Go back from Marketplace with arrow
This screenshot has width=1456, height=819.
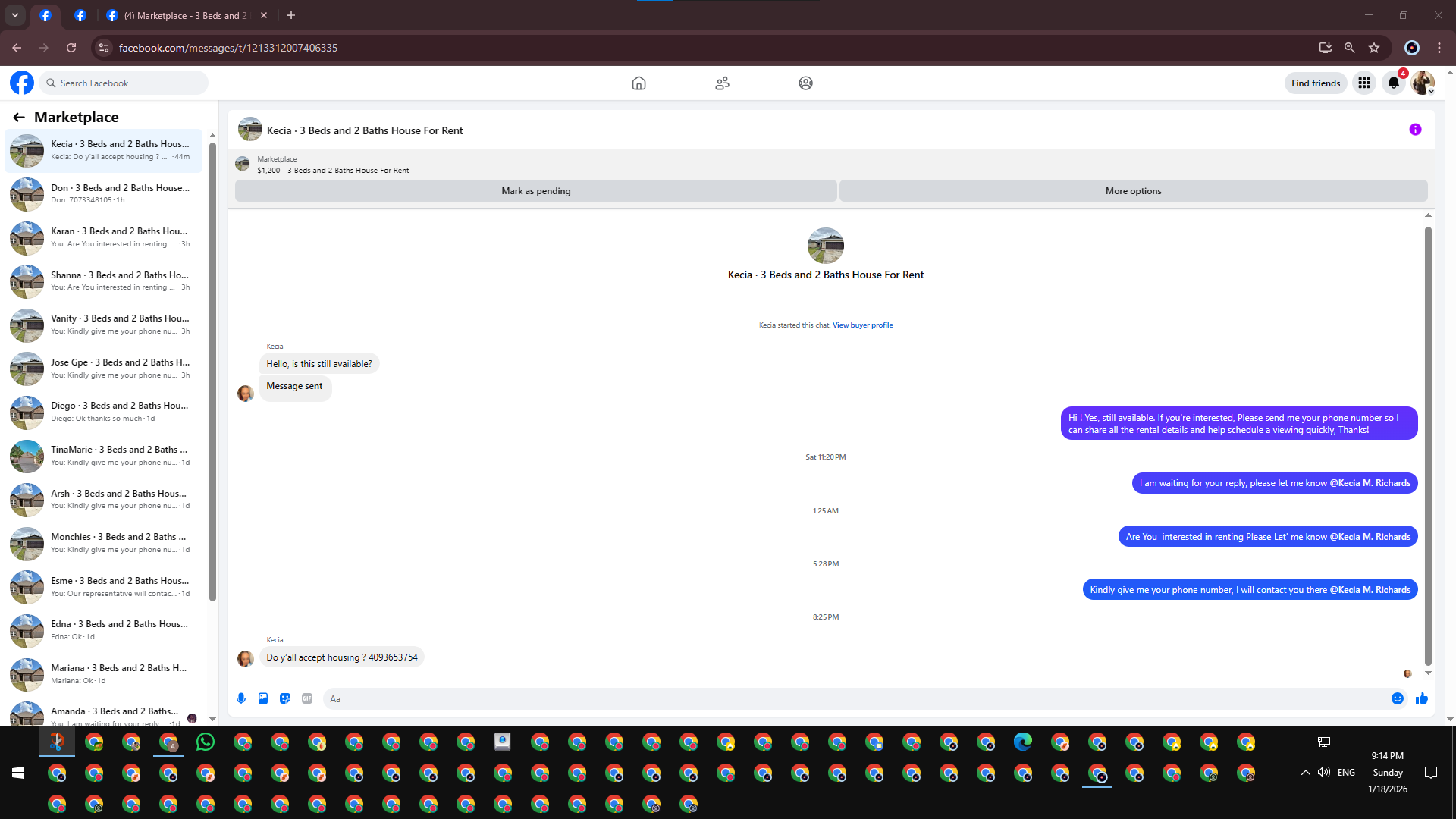click(19, 117)
